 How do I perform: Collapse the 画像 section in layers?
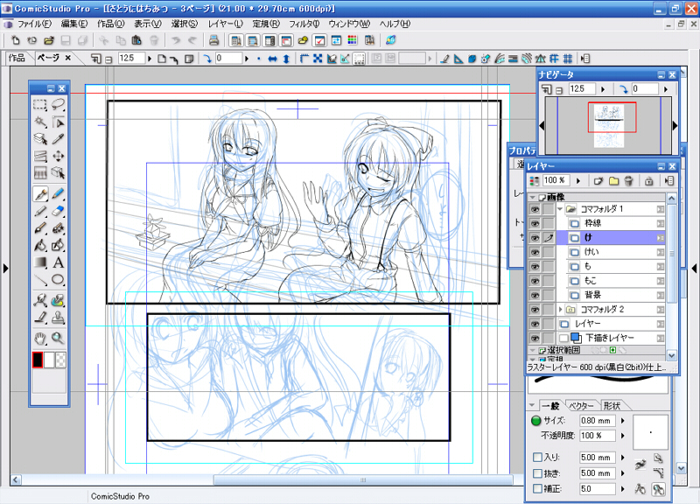click(532, 197)
